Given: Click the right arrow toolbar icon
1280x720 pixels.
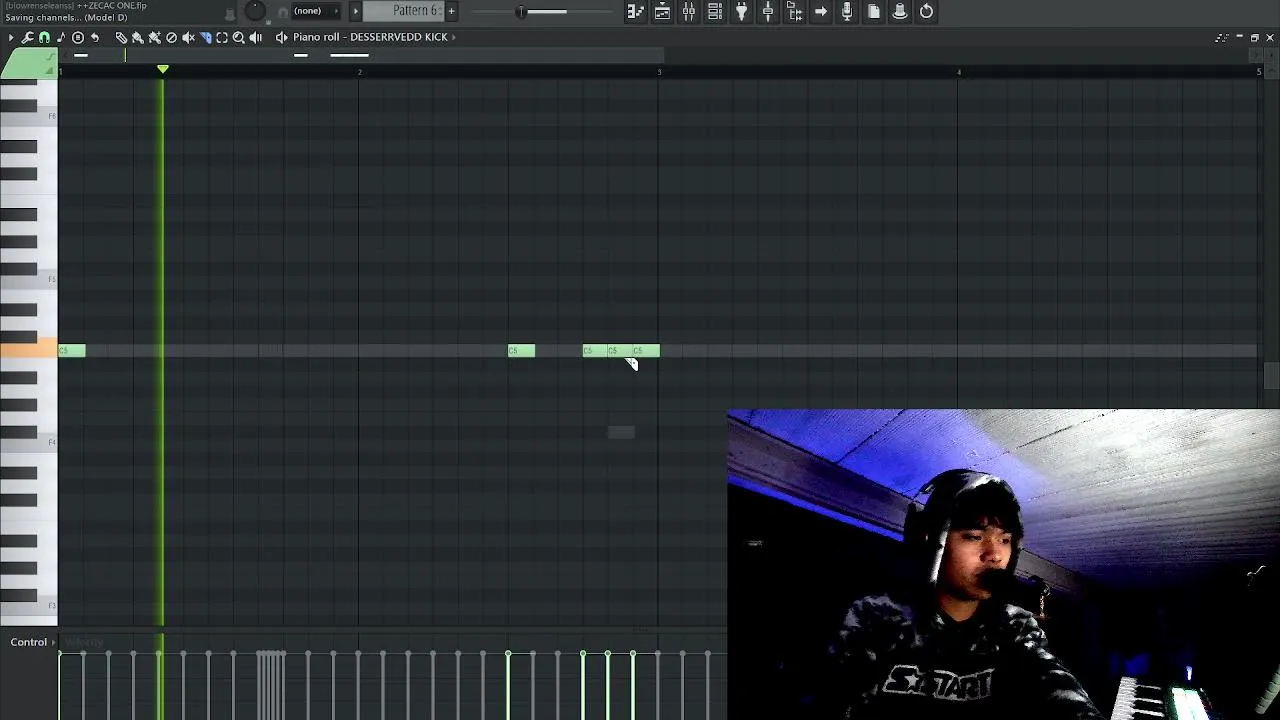Looking at the screenshot, I should [821, 11].
